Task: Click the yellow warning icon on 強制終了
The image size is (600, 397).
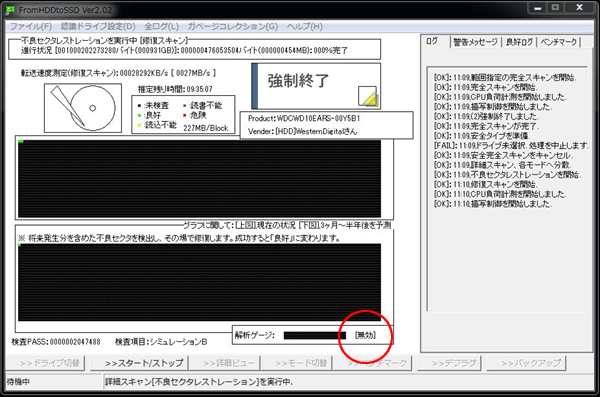Action: (x=368, y=96)
